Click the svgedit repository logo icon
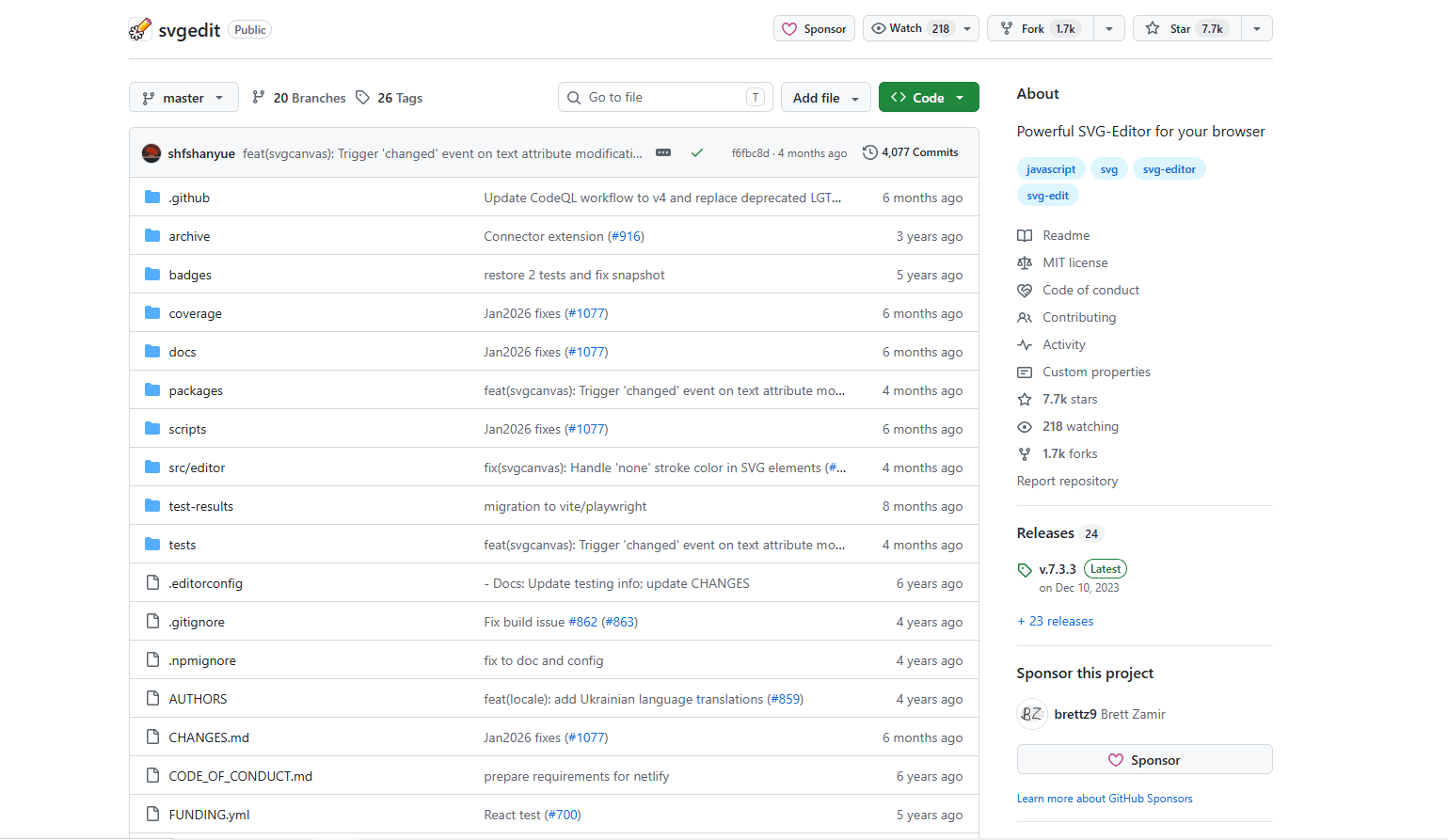Screen dimensions: 1448x840 click(140, 29)
